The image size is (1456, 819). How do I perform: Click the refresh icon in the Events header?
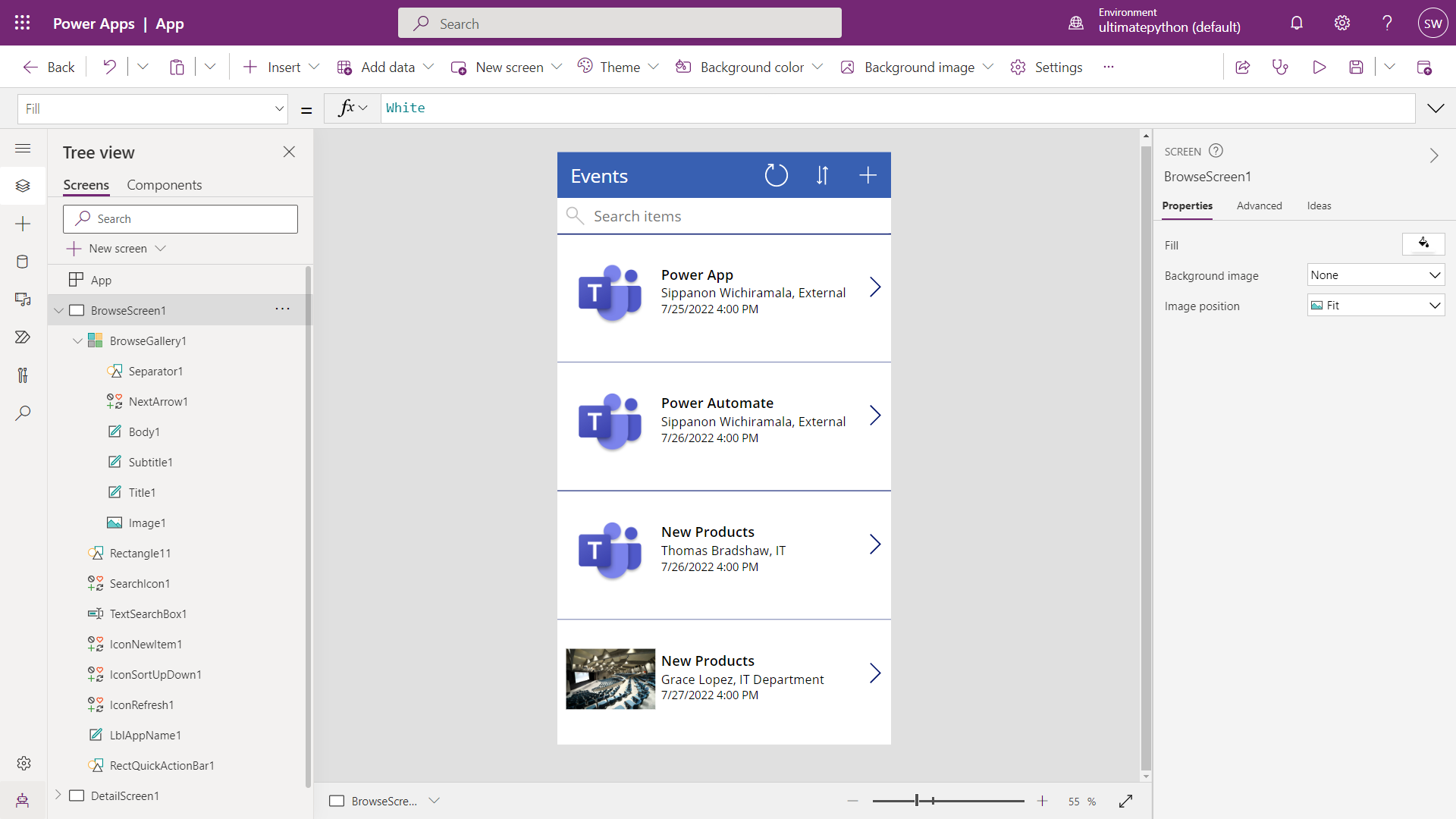pyautogui.click(x=776, y=175)
